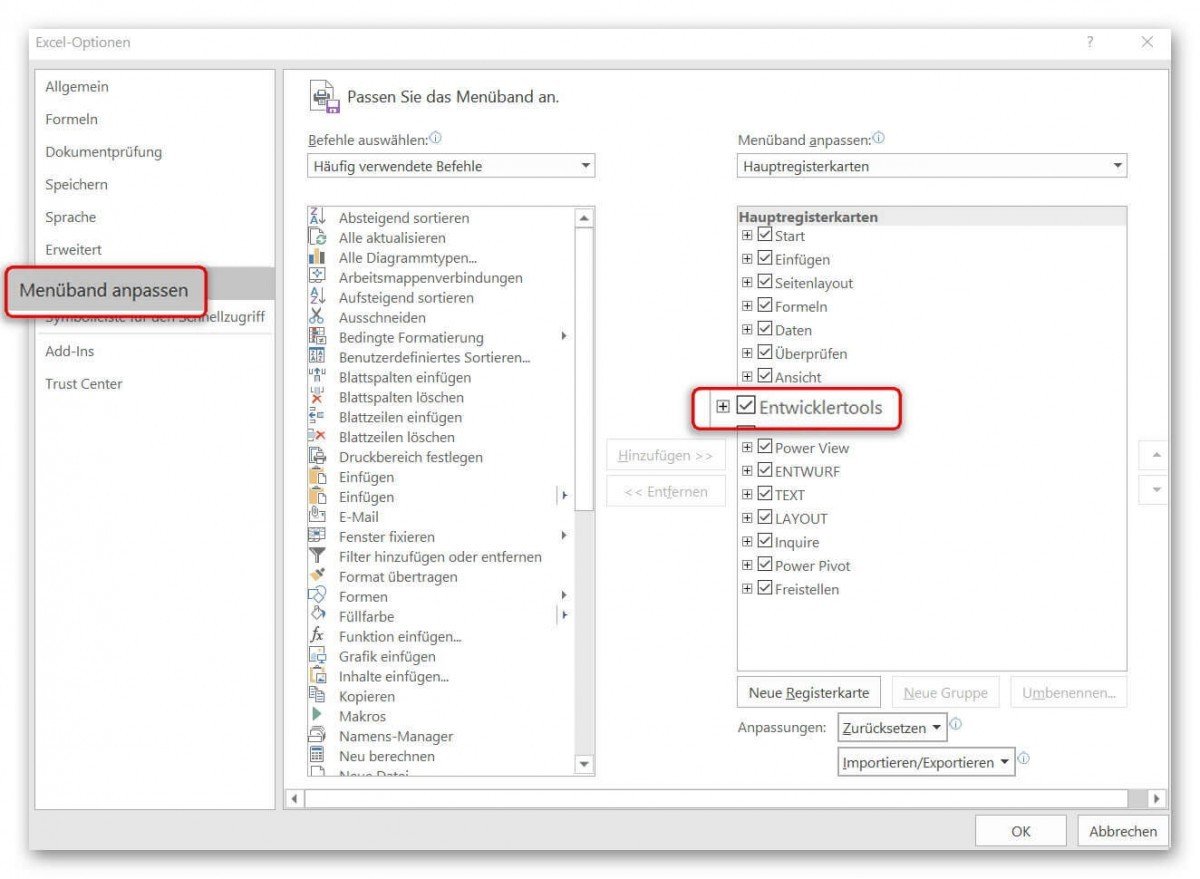Screen dimensions: 1200x879
Task: Uncheck the Start tab checkbox
Action: [765, 236]
